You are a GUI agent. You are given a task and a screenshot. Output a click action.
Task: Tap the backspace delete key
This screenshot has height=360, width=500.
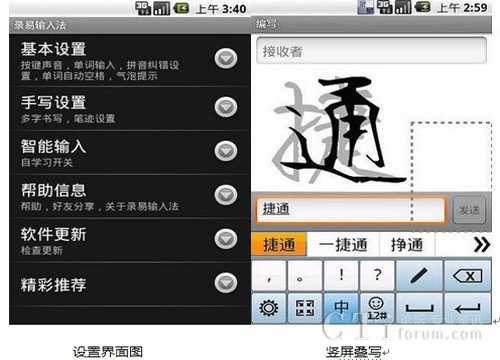[468, 275]
